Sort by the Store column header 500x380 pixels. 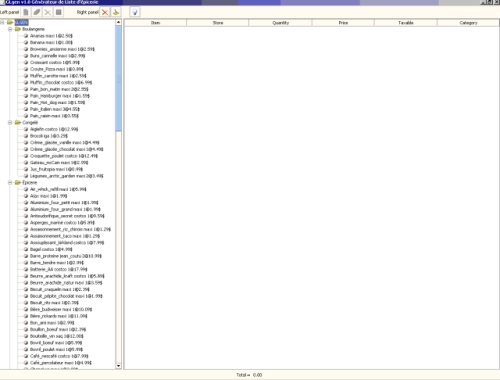[x=218, y=23]
